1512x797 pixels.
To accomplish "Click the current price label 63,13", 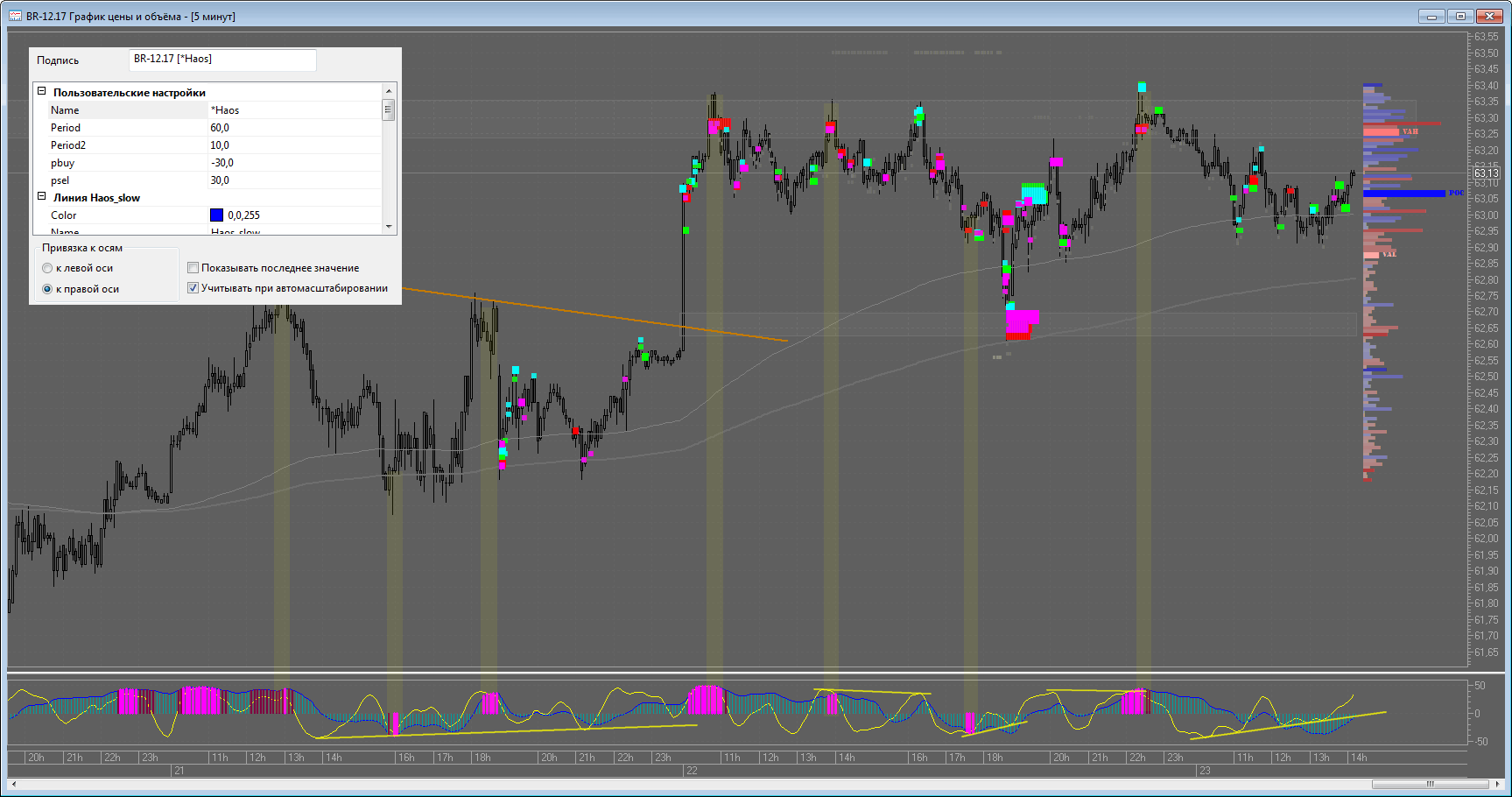I will point(1487,173).
